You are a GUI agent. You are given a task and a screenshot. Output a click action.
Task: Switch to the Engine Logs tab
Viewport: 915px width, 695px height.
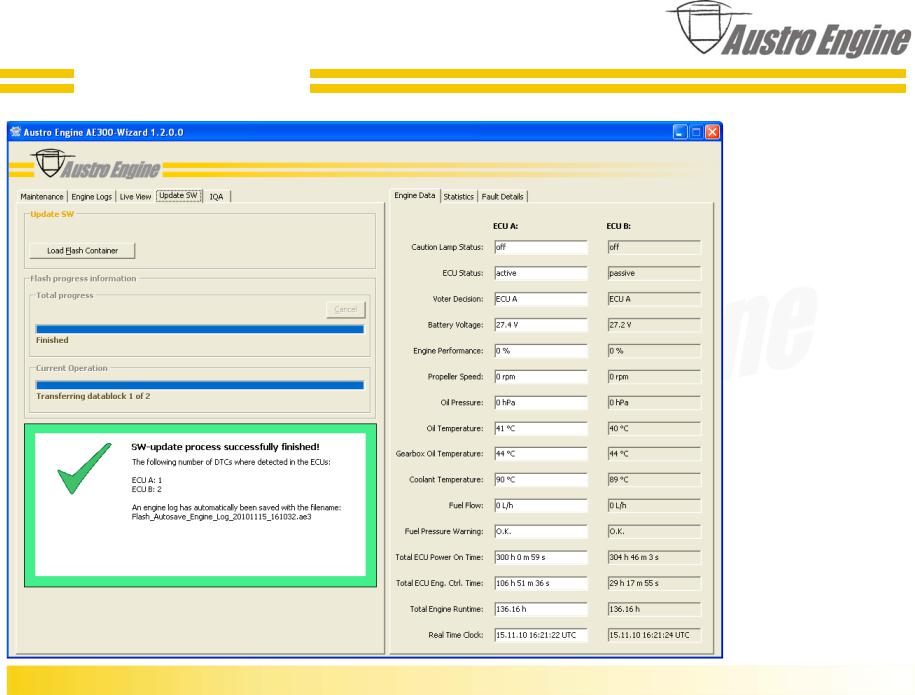(92, 197)
